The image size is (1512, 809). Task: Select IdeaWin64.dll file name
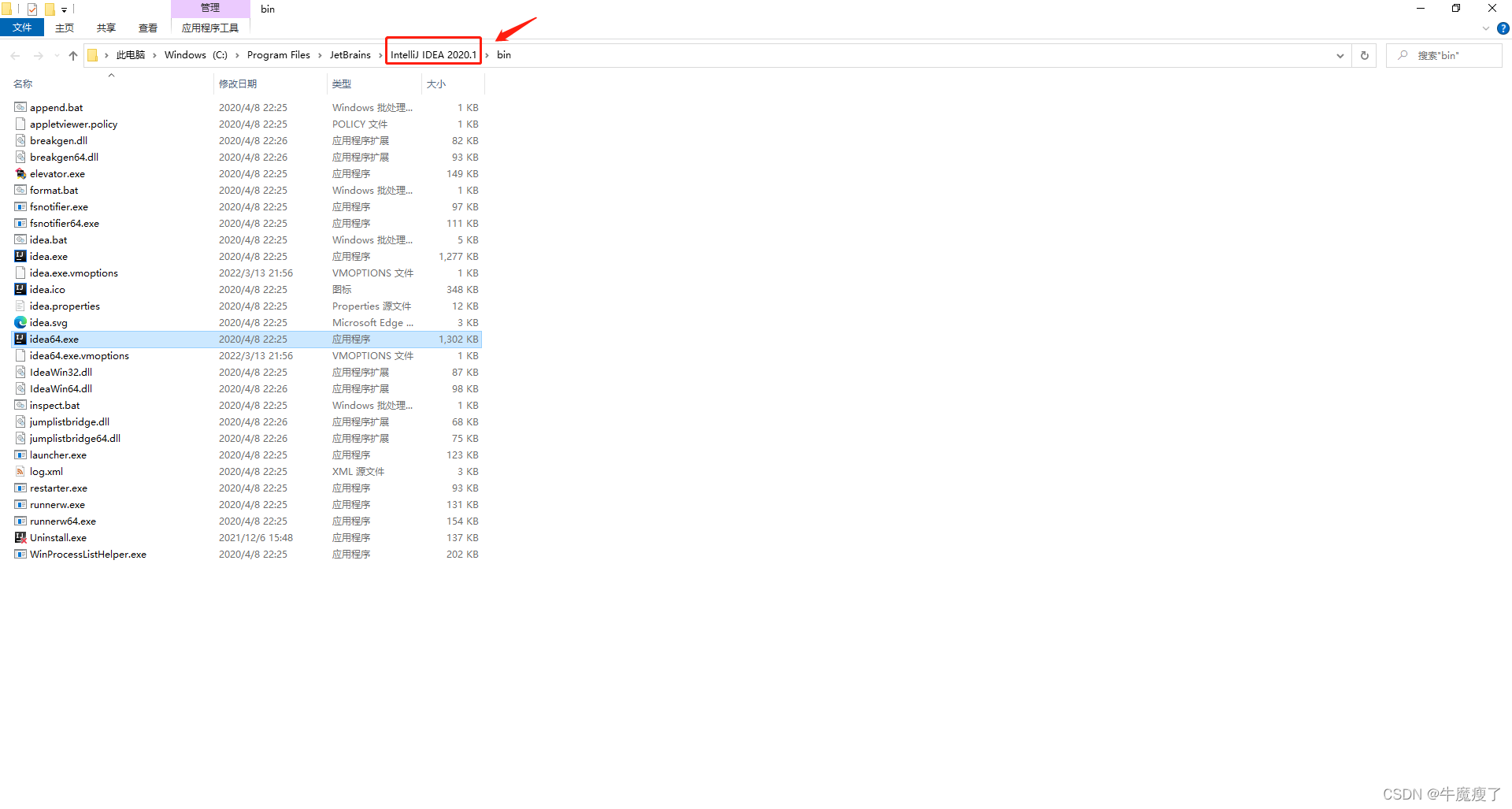(61, 388)
